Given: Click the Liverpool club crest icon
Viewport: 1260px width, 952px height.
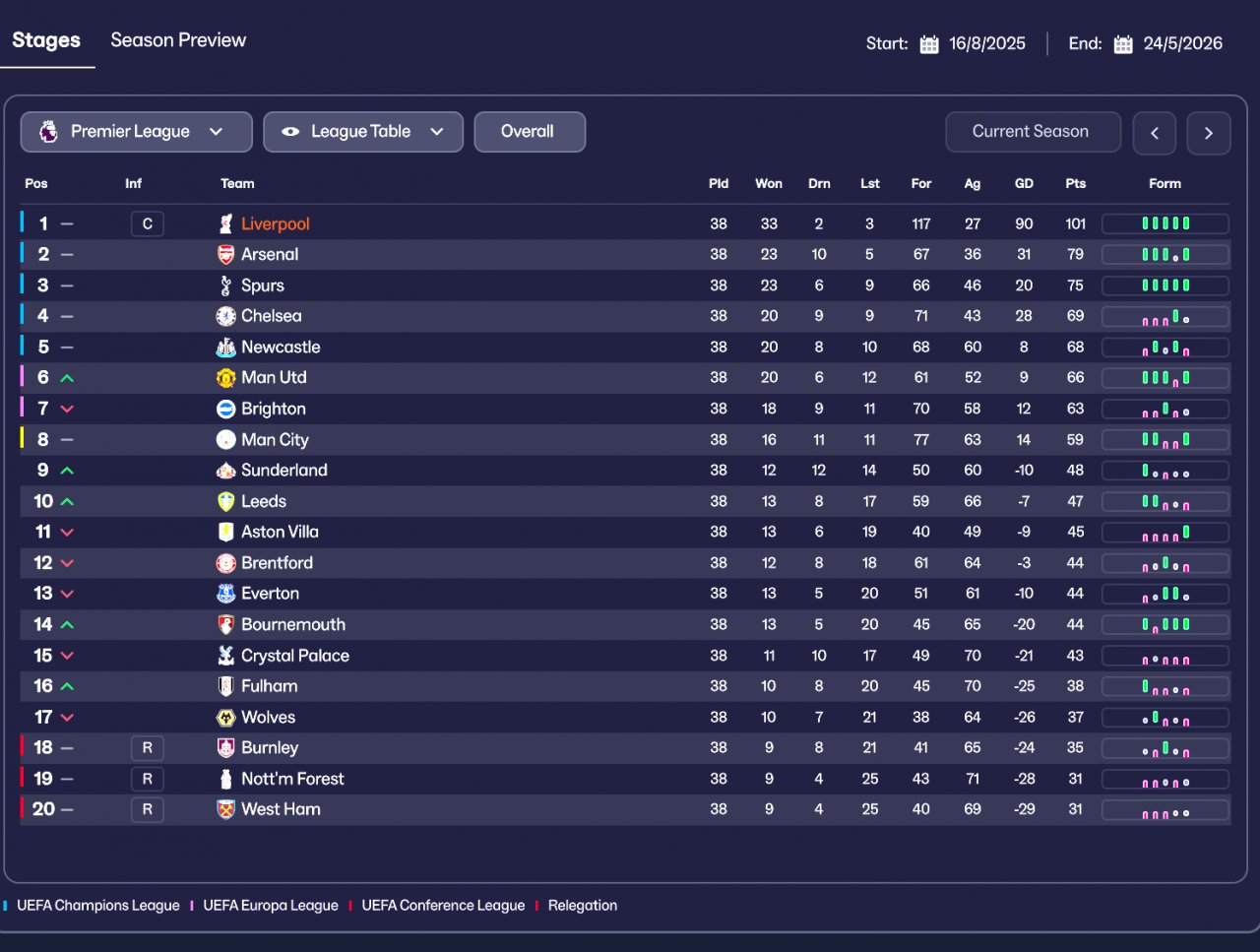Looking at the screenshot, I should [x=225, y=223].
